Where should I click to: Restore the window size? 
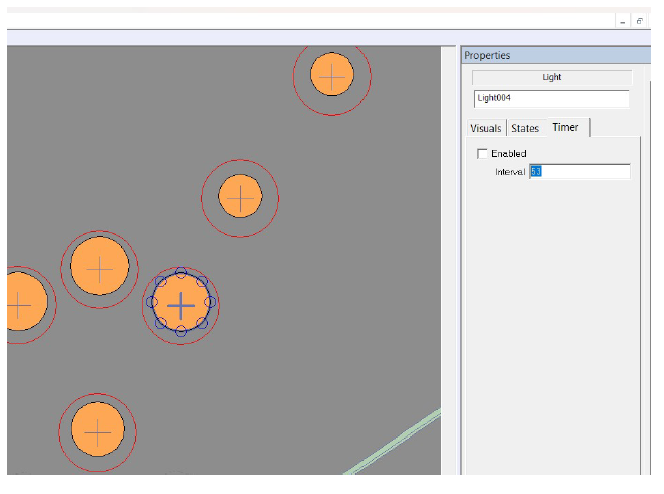pyautogui.click(x=639, y=21)
